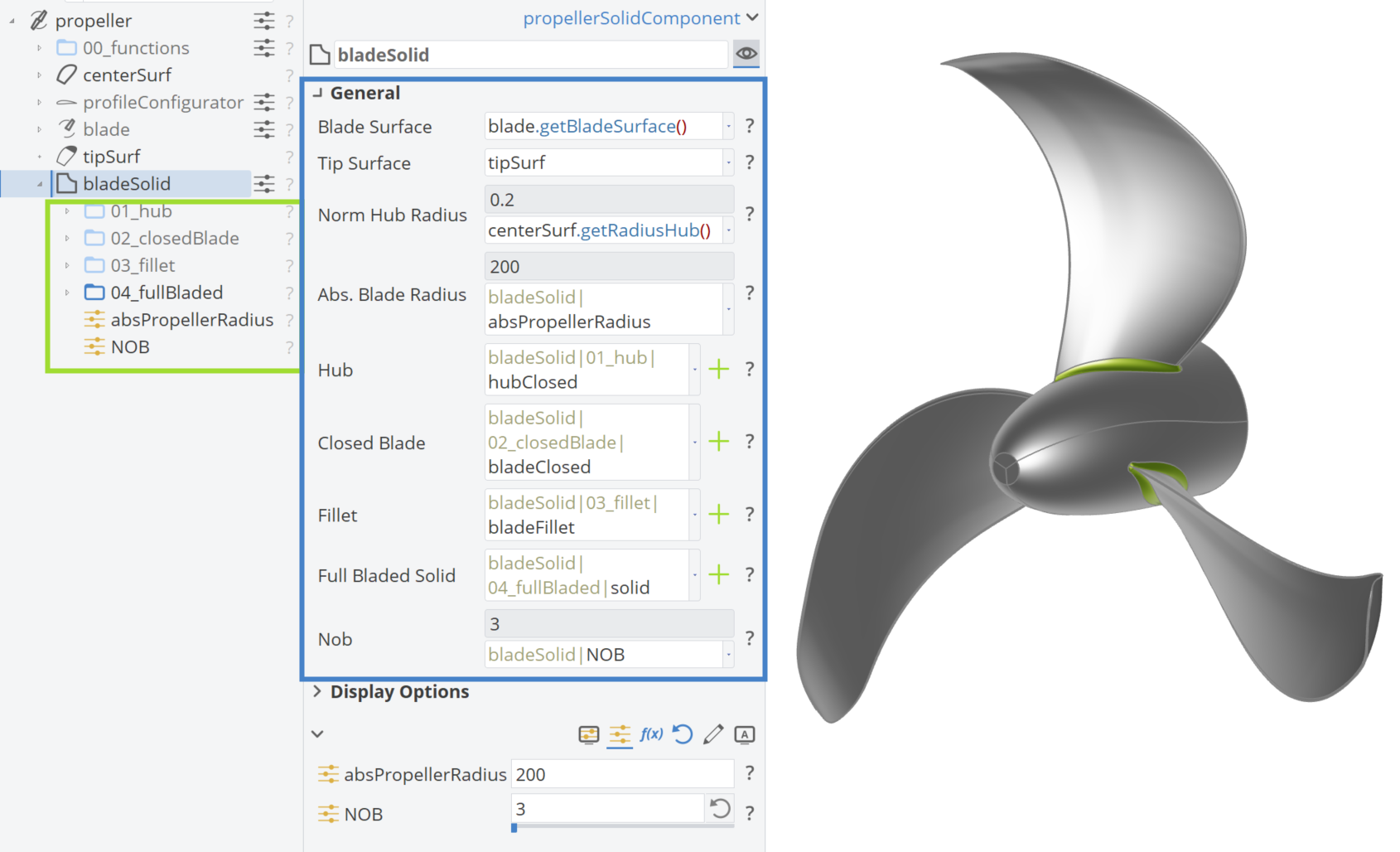Click the Tip Surface field containing tipSurf
Image resolution: width=1400 pixels, height=852 pixels.
603,162
